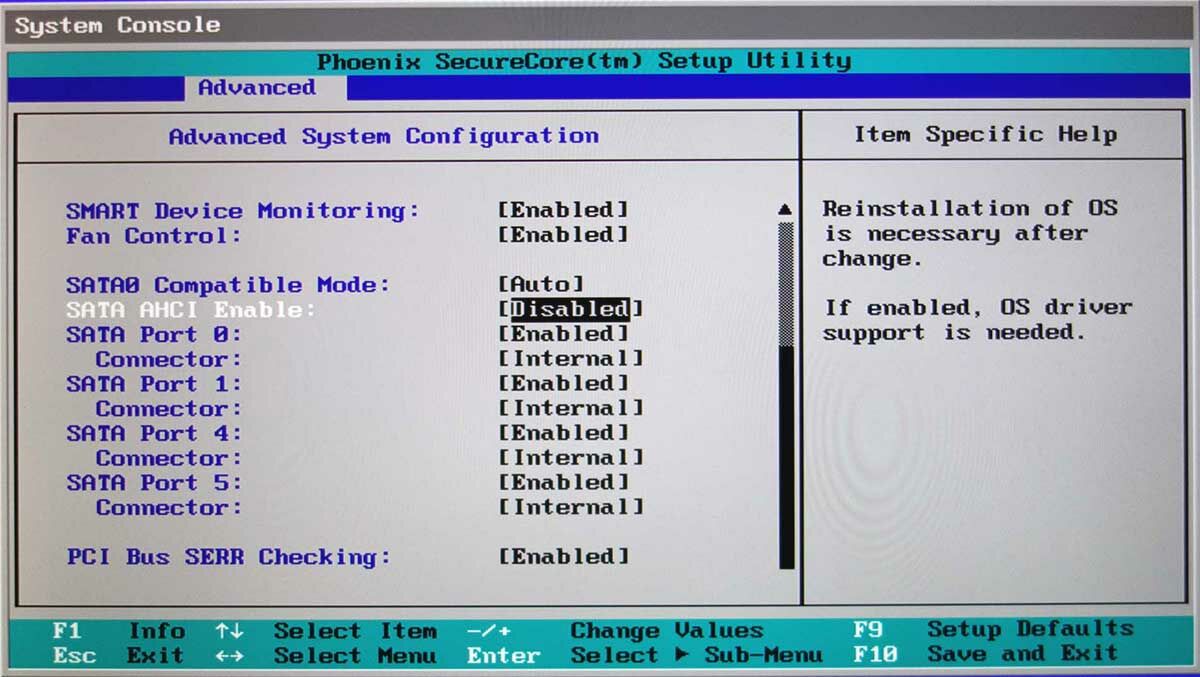The width and height of the screenshot is (1200, 677).
Task: Click the F1 Info key hint
Action: click(x=118, y=631)
